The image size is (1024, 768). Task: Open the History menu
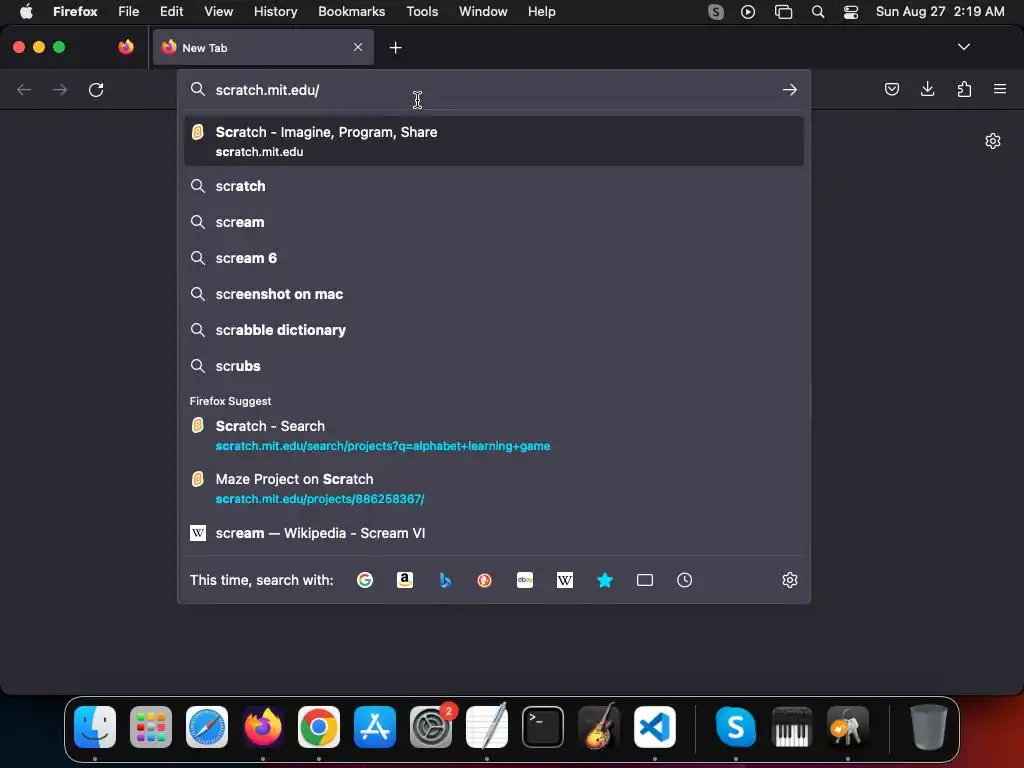(x=275, y=12)
